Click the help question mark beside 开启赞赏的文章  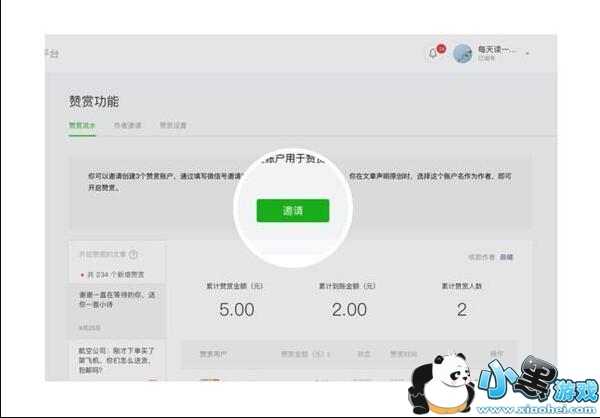[133, 255]
